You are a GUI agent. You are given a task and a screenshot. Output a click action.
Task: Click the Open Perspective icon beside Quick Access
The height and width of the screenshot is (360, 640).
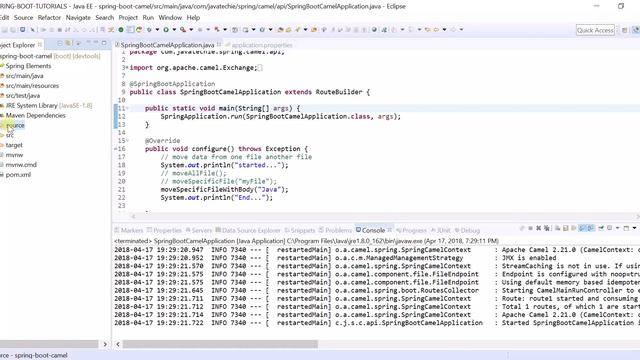click(x=624, y=30)
